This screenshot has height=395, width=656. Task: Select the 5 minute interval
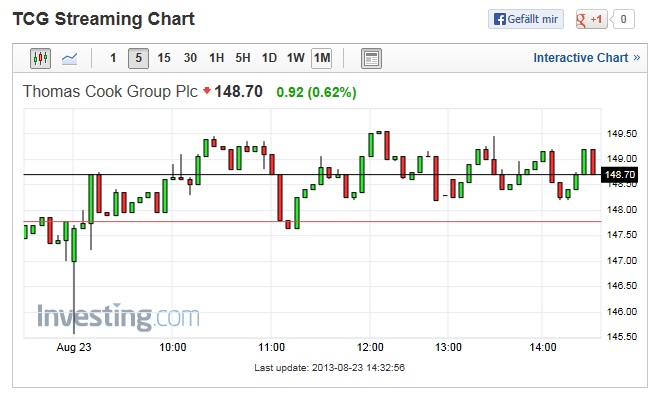tap(138, 58)
